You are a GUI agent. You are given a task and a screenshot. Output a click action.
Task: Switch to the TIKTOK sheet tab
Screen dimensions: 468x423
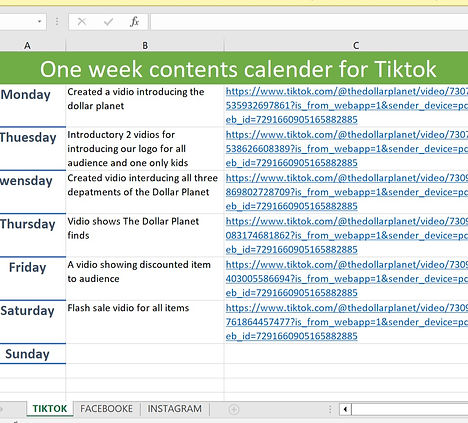tap(50, 409)
